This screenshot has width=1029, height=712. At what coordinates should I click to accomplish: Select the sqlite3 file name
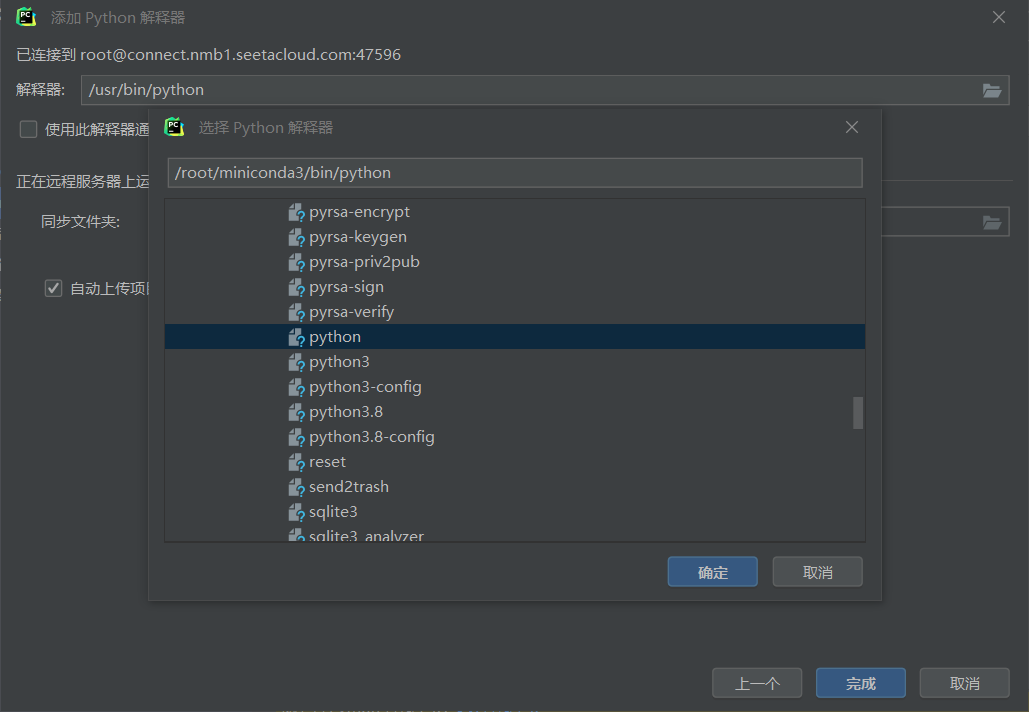(333, 511)
